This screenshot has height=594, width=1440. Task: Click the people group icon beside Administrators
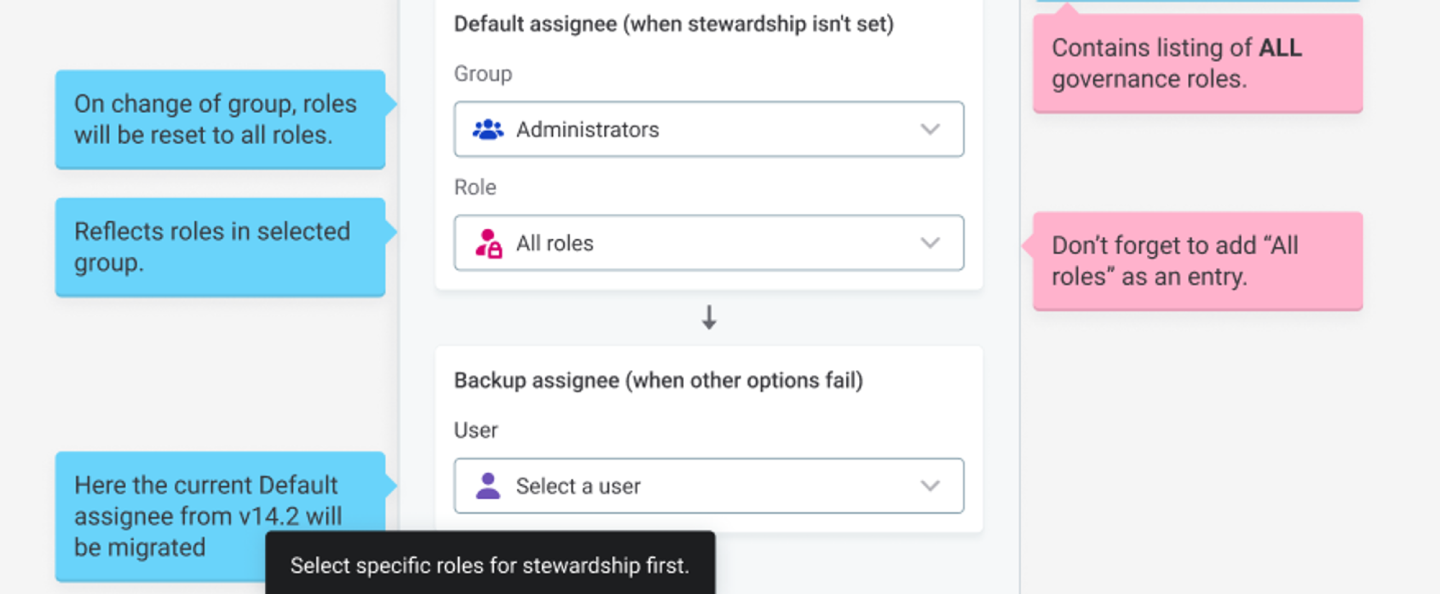(488, 129)
